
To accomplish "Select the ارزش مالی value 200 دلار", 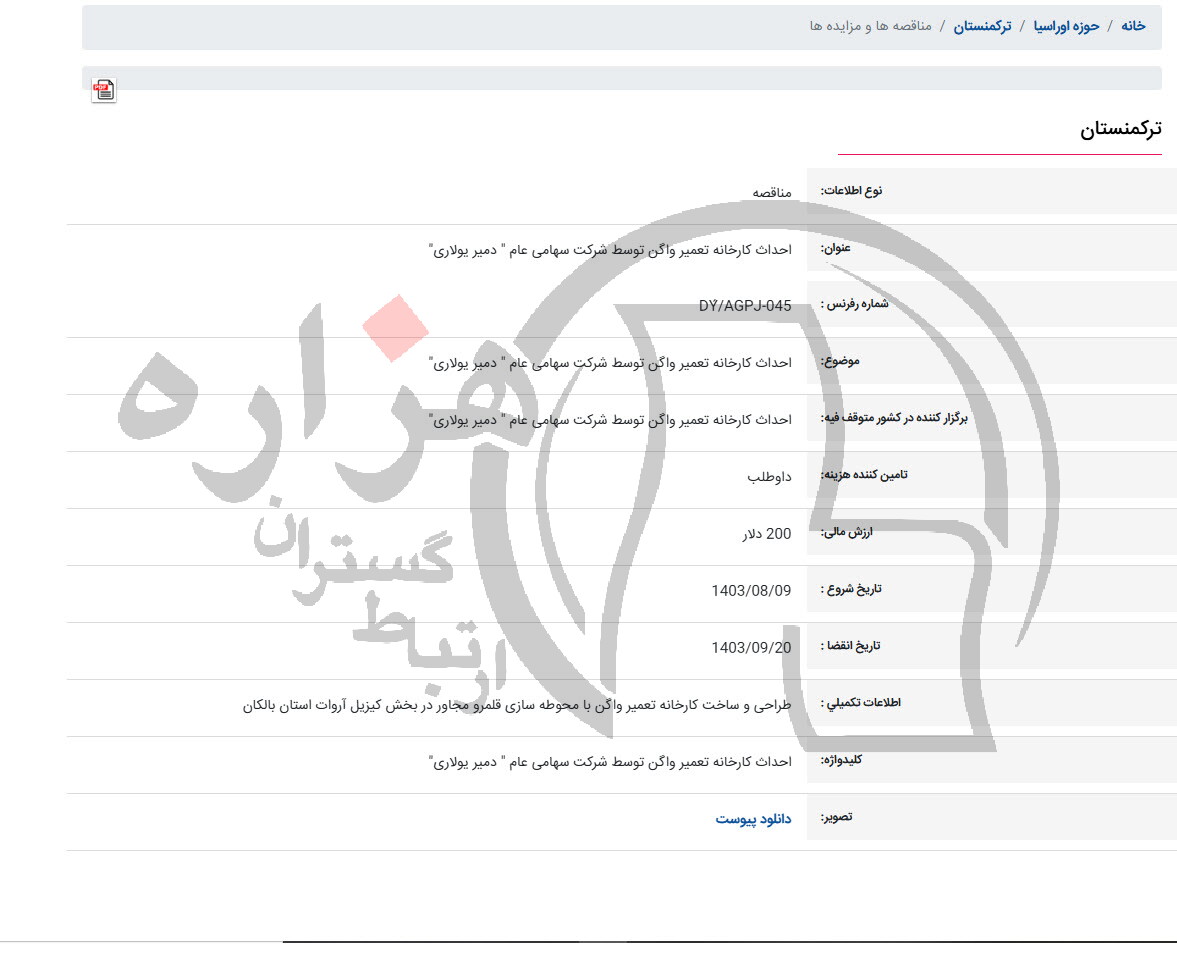I will point(766,533).
